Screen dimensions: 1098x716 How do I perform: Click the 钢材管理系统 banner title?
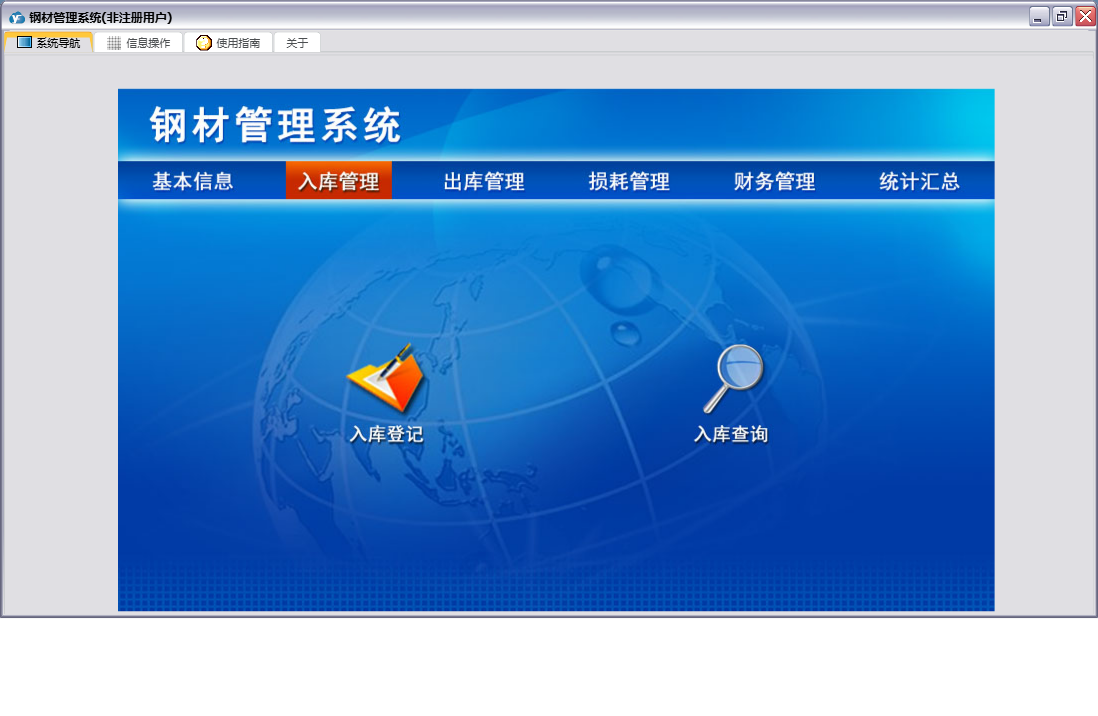point(276,126)
